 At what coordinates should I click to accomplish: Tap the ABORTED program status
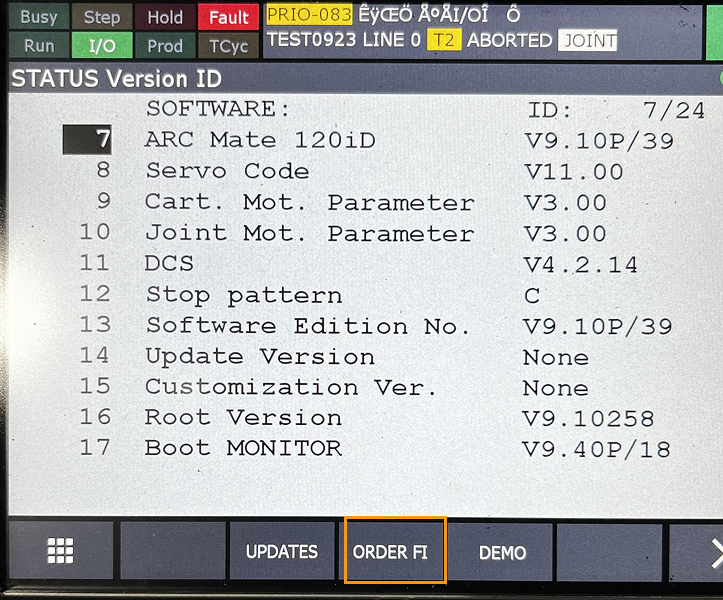pos(510,41)
